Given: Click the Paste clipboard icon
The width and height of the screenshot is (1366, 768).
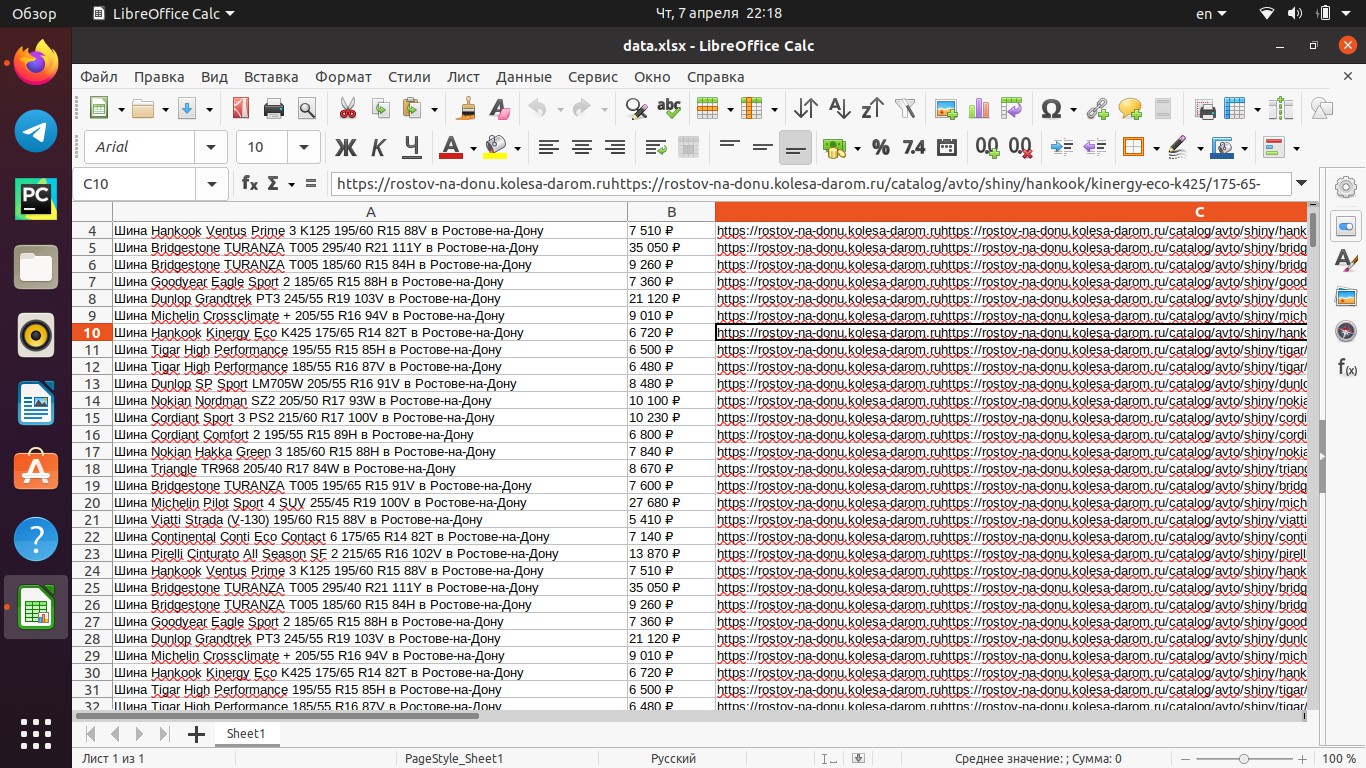Looking at the screenshot, I should 411,109.
